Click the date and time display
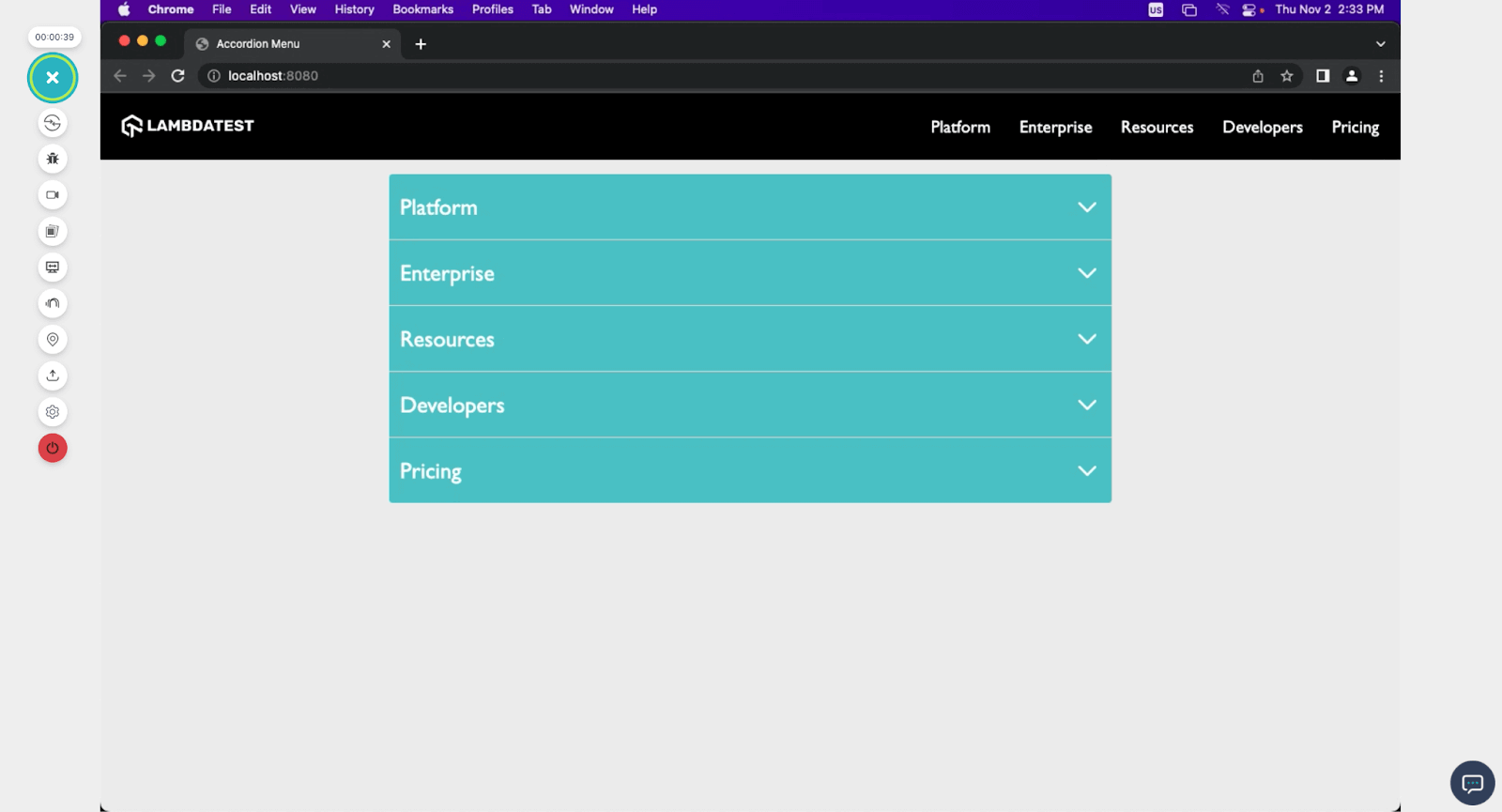This screenshot has width=1502, height=812. tap(1329, 9)
